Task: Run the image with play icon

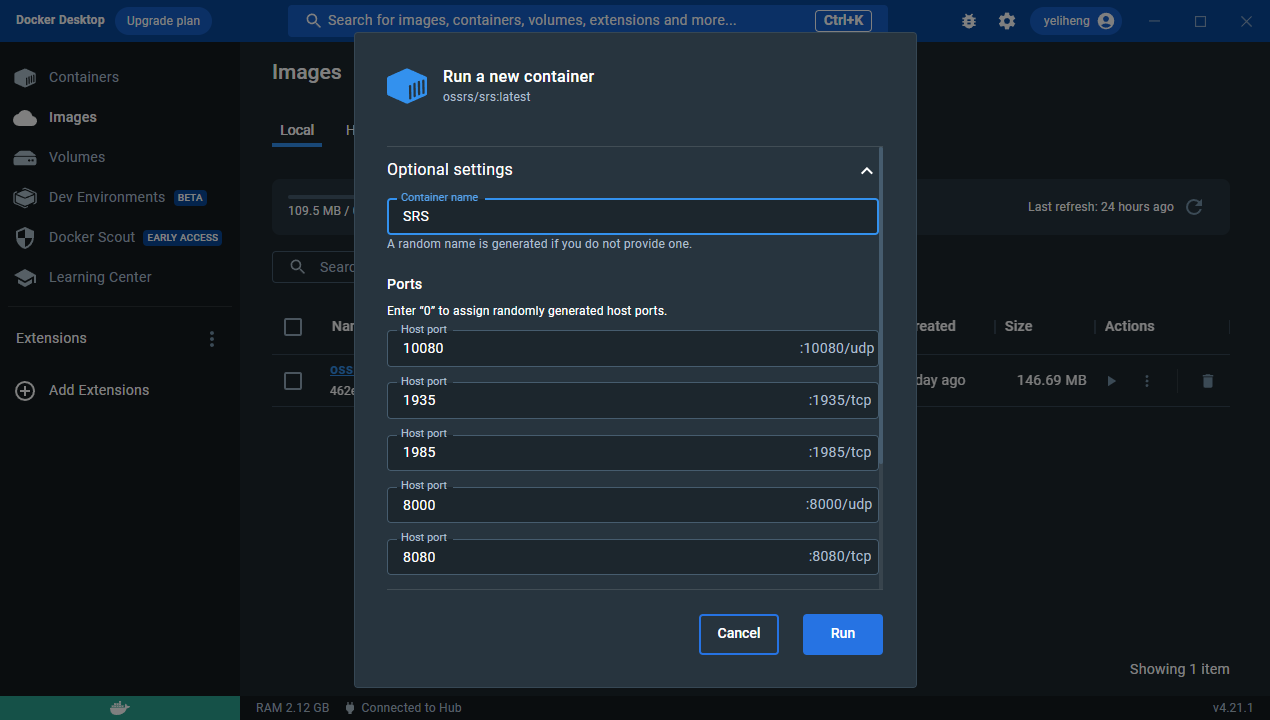Action: pos(1111,381)
